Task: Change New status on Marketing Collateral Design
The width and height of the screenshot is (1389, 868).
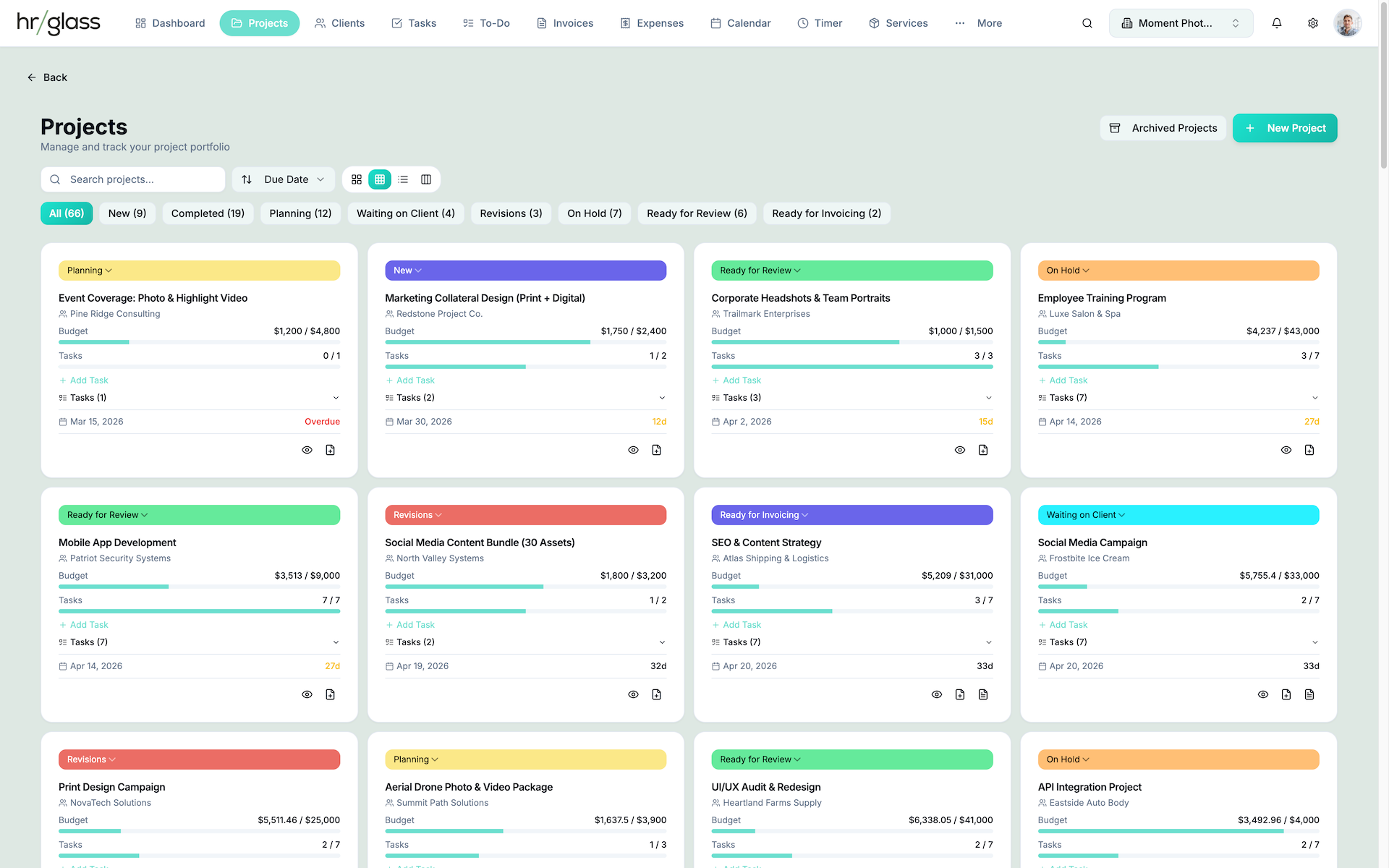Action: coord(525,271)
